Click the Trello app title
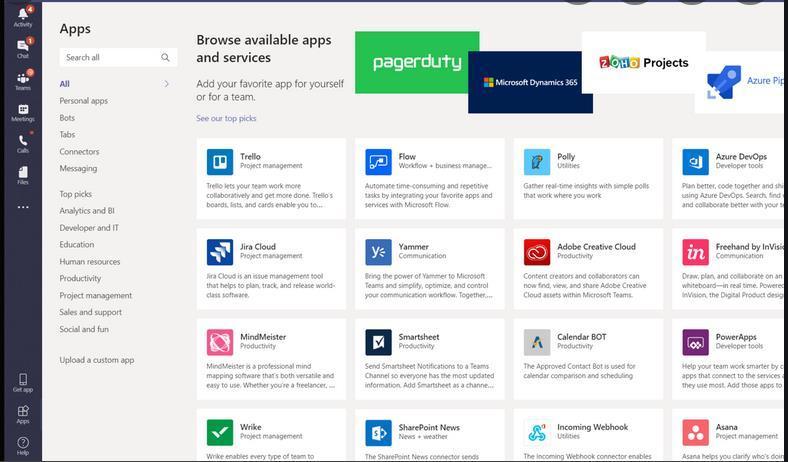 point(250,157)
